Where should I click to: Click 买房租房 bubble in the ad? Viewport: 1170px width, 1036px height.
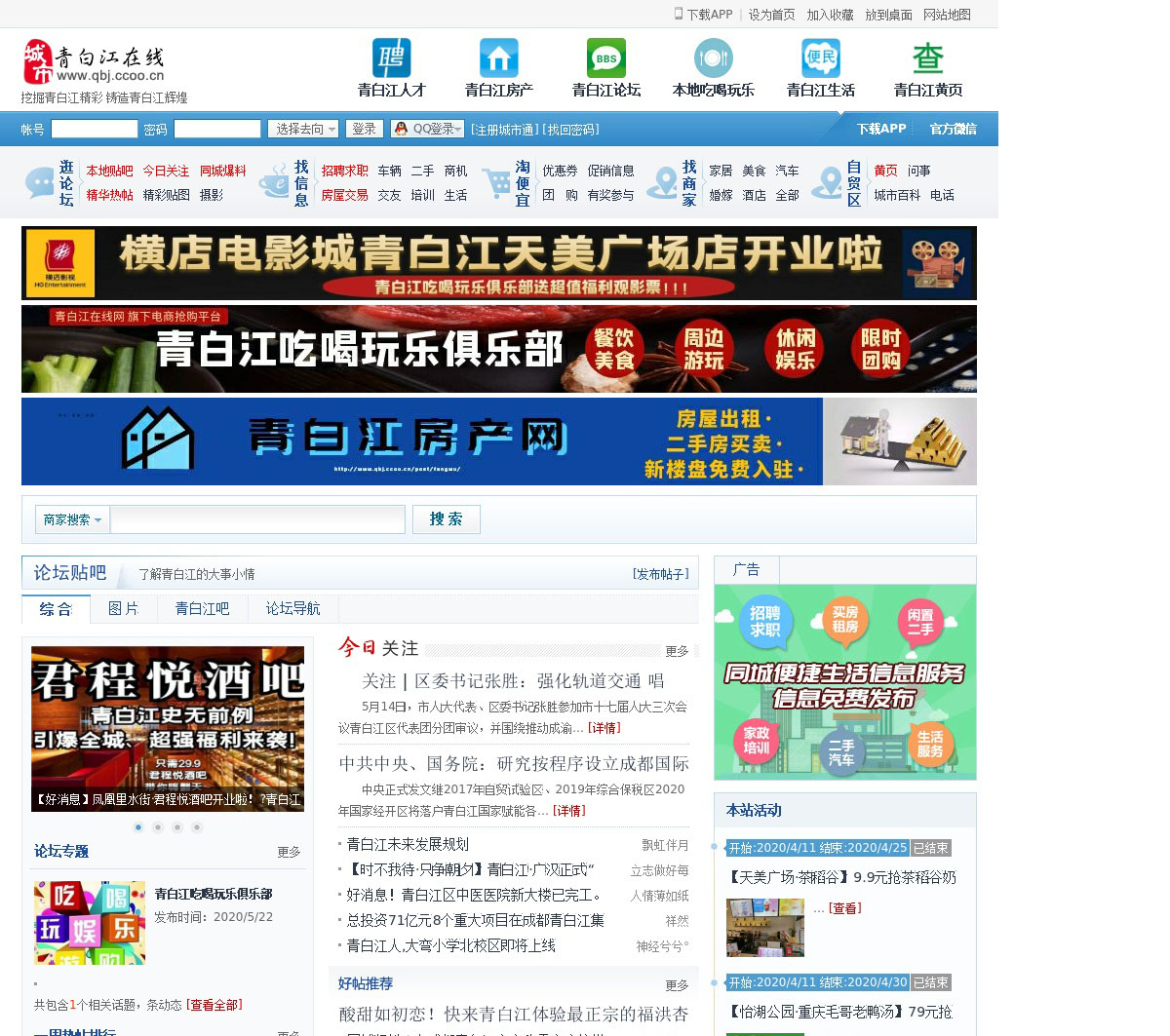click(845, 619)
